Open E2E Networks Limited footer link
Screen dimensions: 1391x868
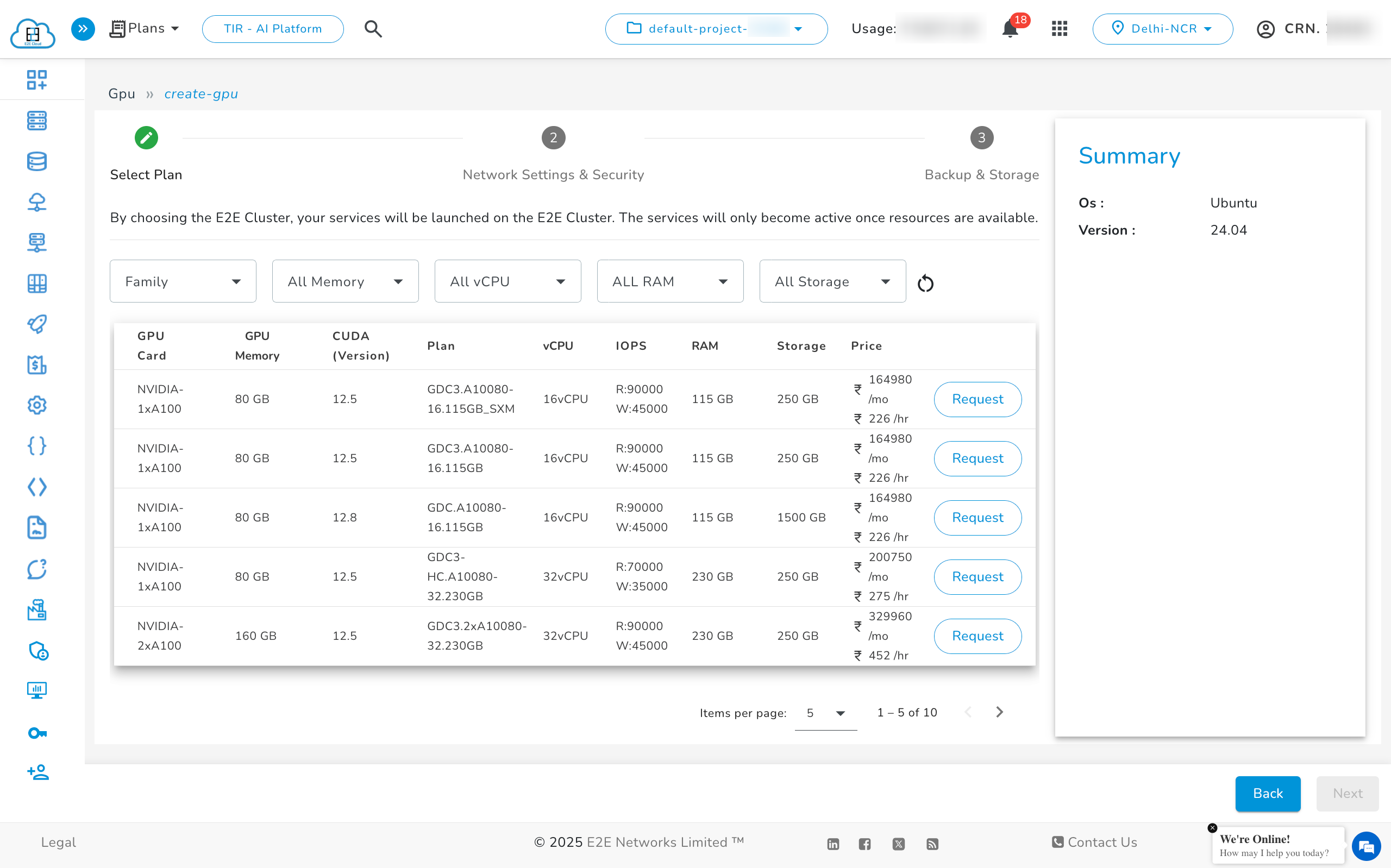coord(665,842)
